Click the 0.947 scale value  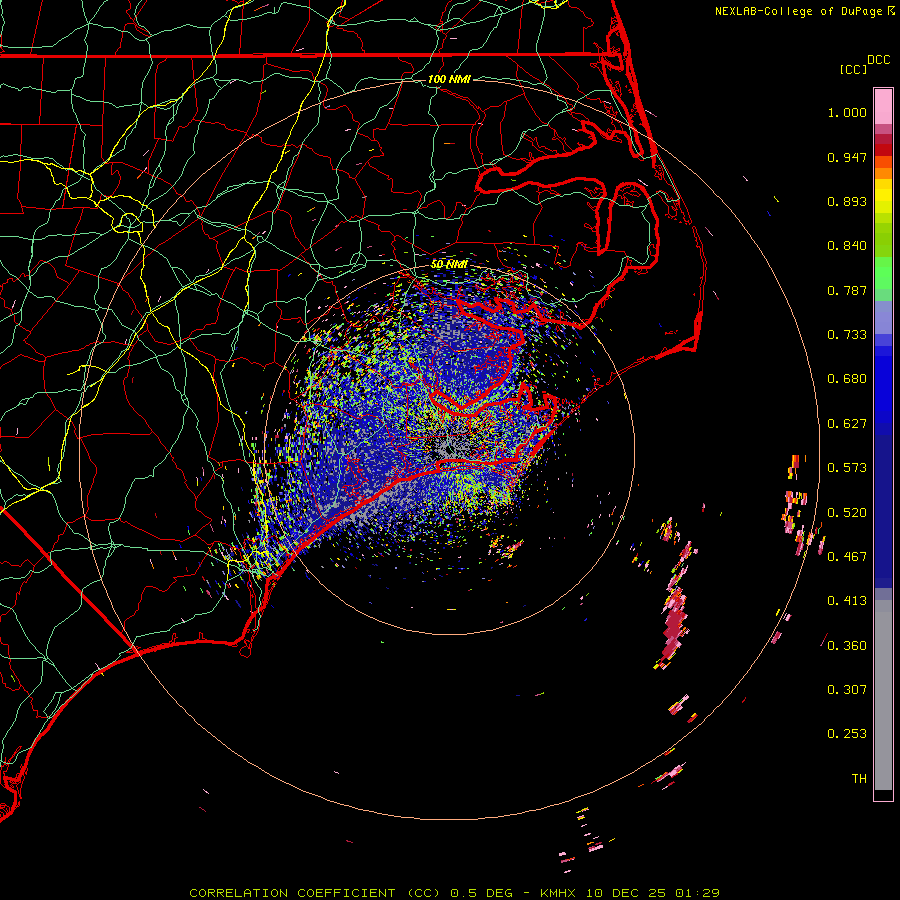847,157
